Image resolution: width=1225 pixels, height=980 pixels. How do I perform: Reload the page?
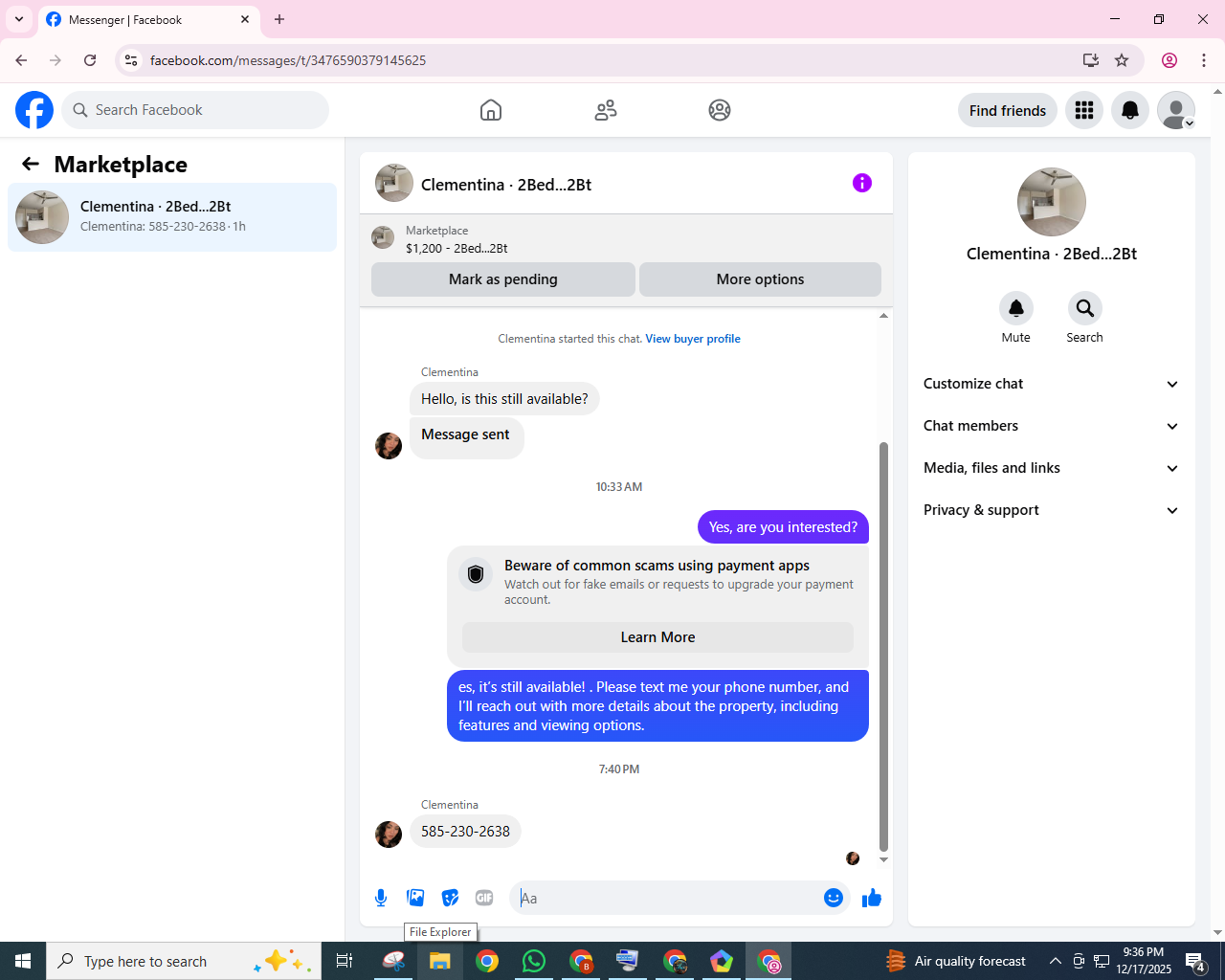[90, 60]
